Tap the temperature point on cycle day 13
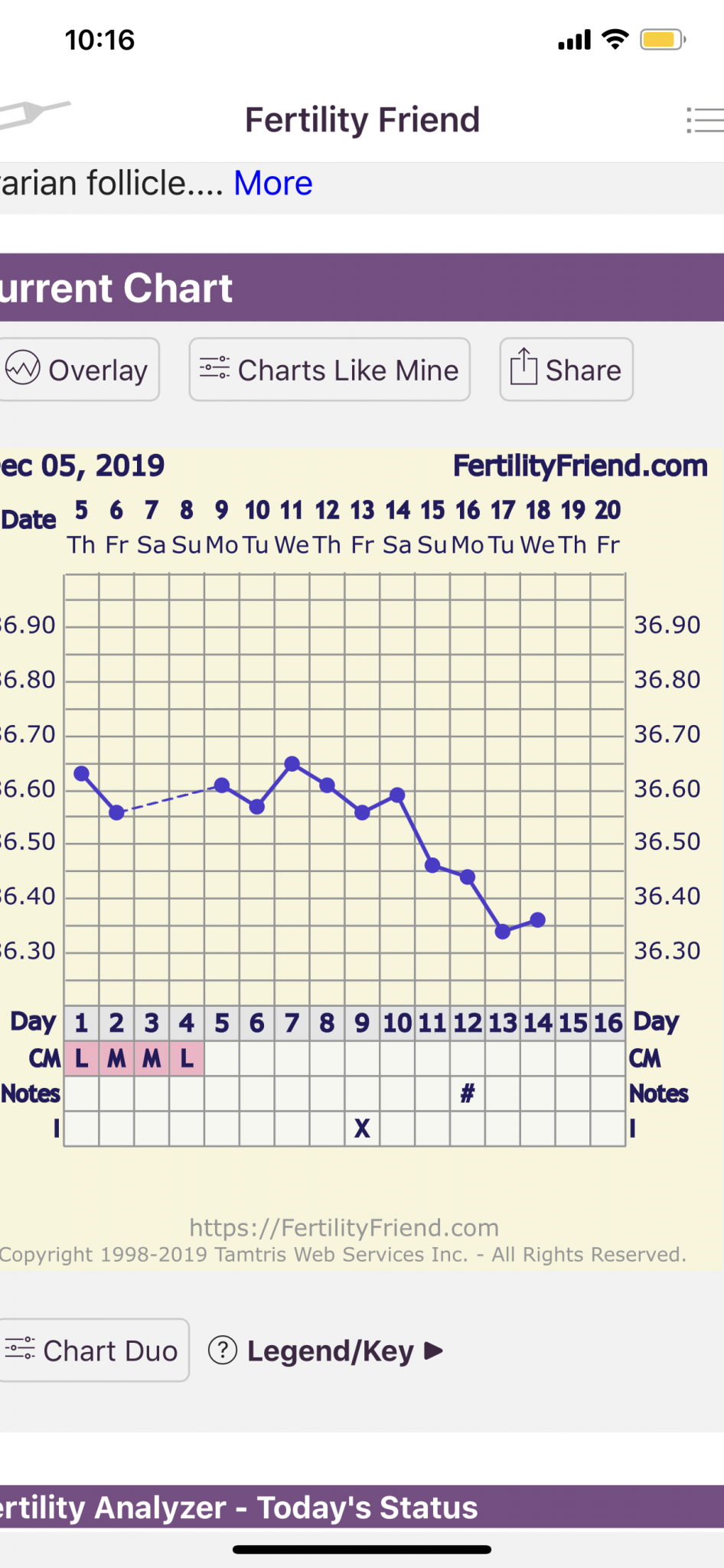The height and width of the screenshot is (1568, 724). [503, 931]
